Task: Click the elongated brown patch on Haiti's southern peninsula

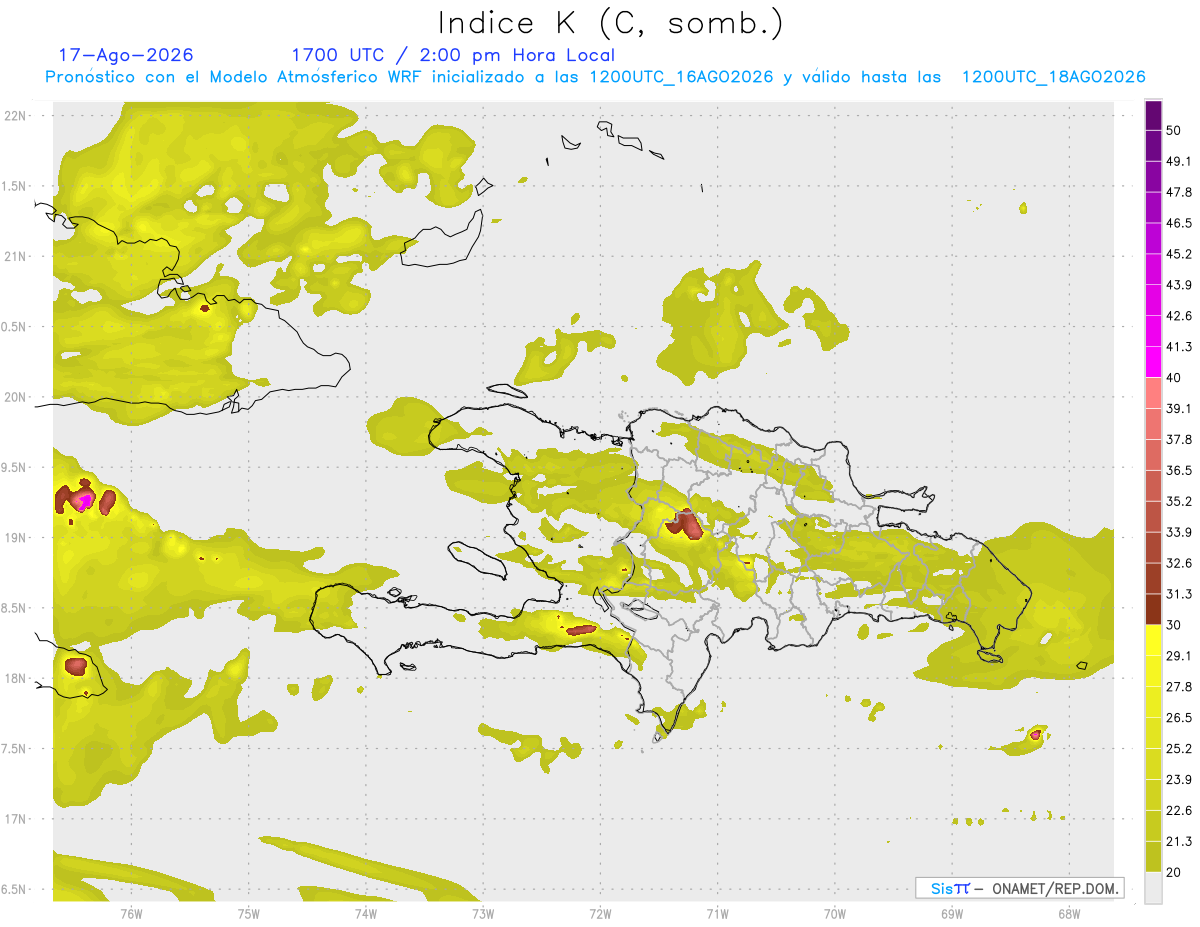Action: click(x=582, y=630)
